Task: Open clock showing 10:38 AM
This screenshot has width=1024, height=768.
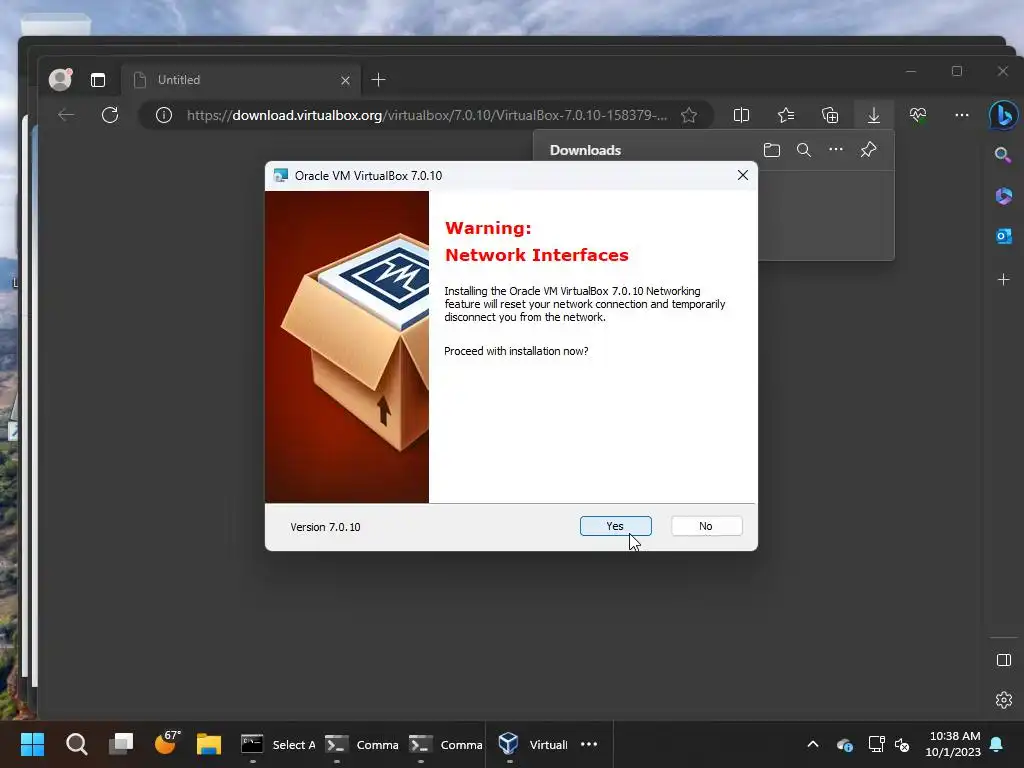Action: pos(953,744)
